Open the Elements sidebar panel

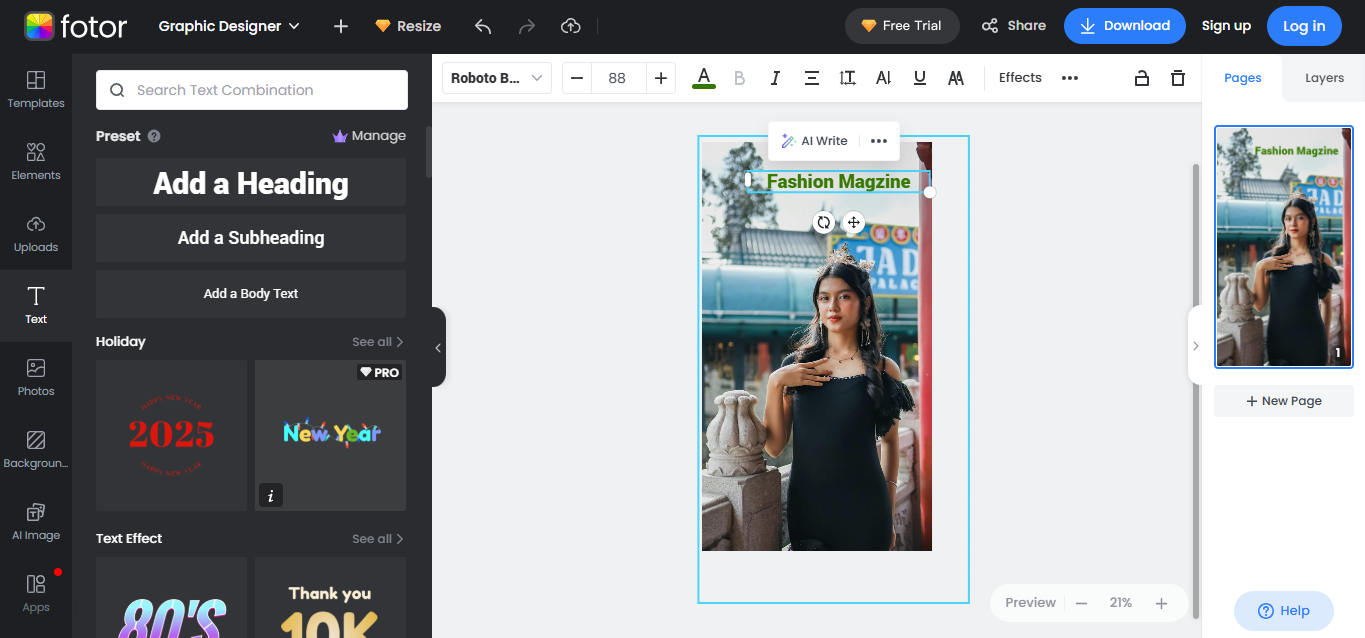pos(36,162)
